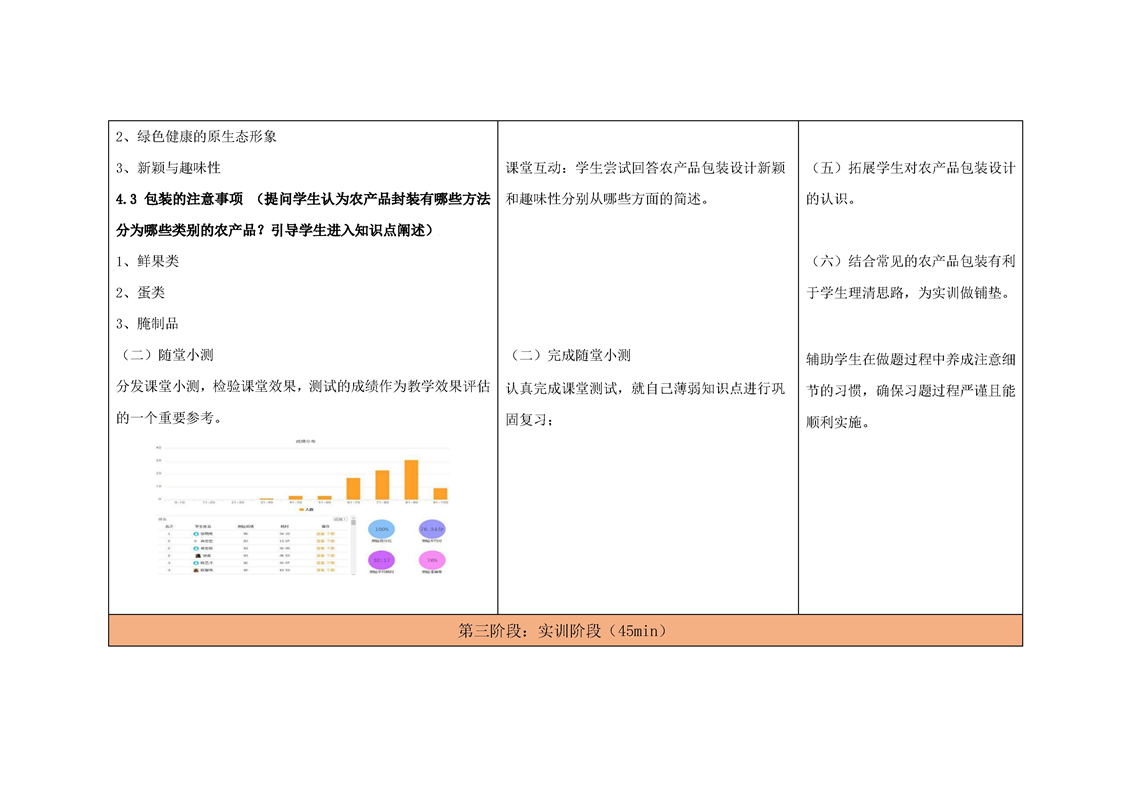Click the tallest orange bar for range 81-90
This screenshot has width=1122, height=793.
point(411,480)
